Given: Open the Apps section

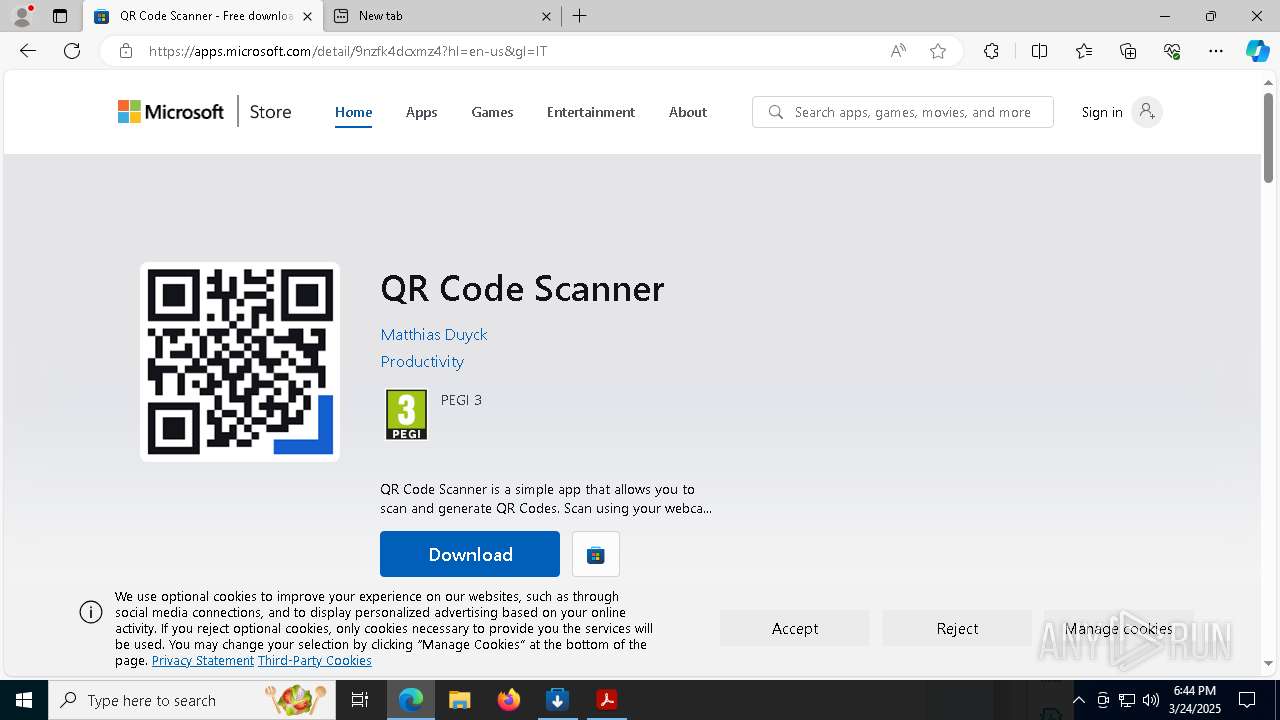Looking at the screenshot, I should pos(421,112).
